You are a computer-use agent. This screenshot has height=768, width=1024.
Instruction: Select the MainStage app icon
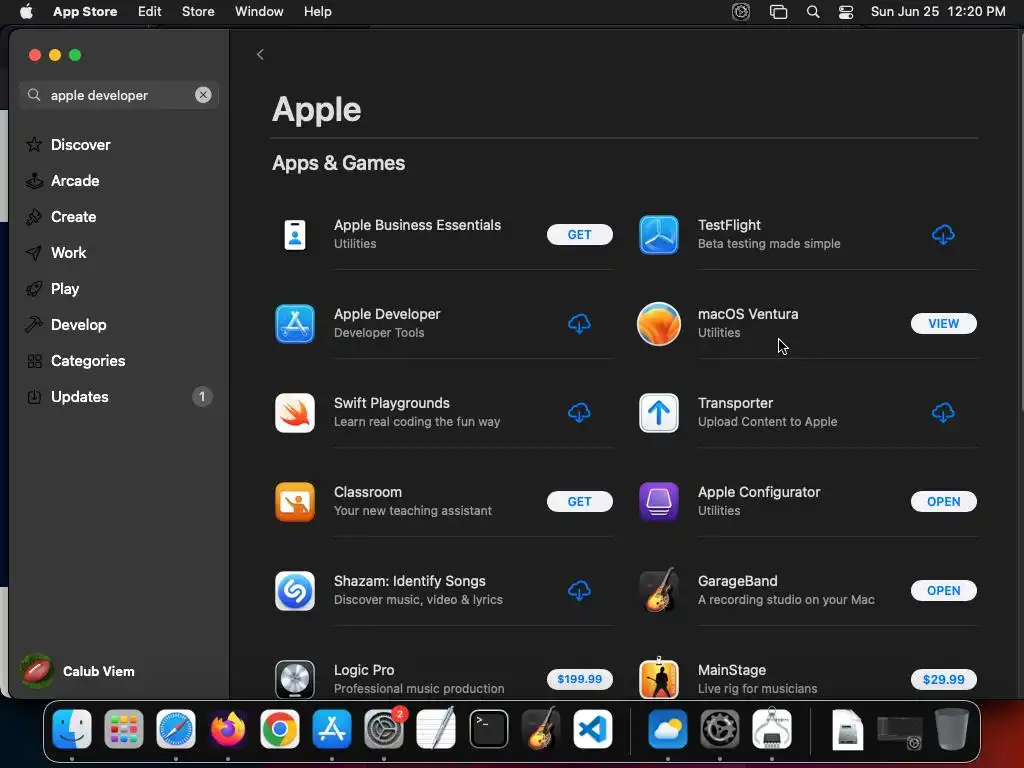(x=658, y=678)
